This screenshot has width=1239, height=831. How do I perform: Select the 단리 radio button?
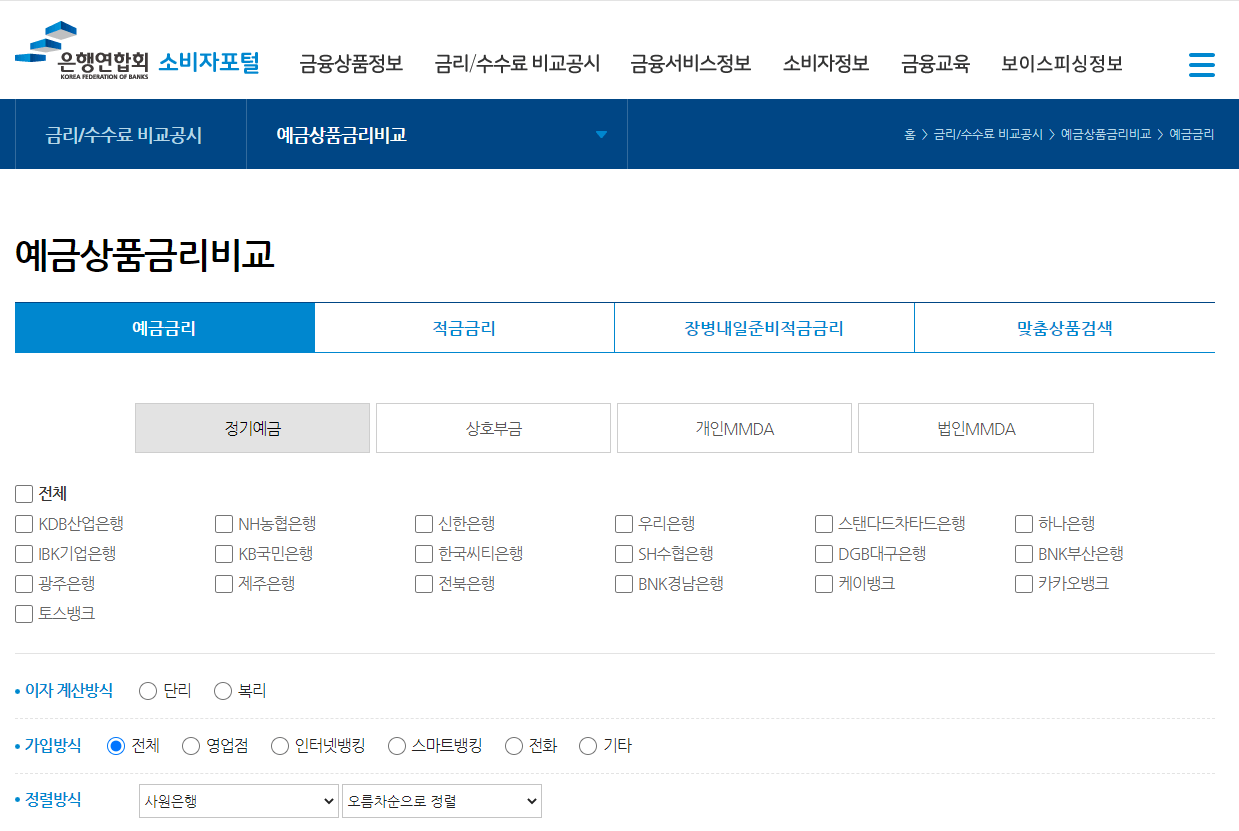148,690
